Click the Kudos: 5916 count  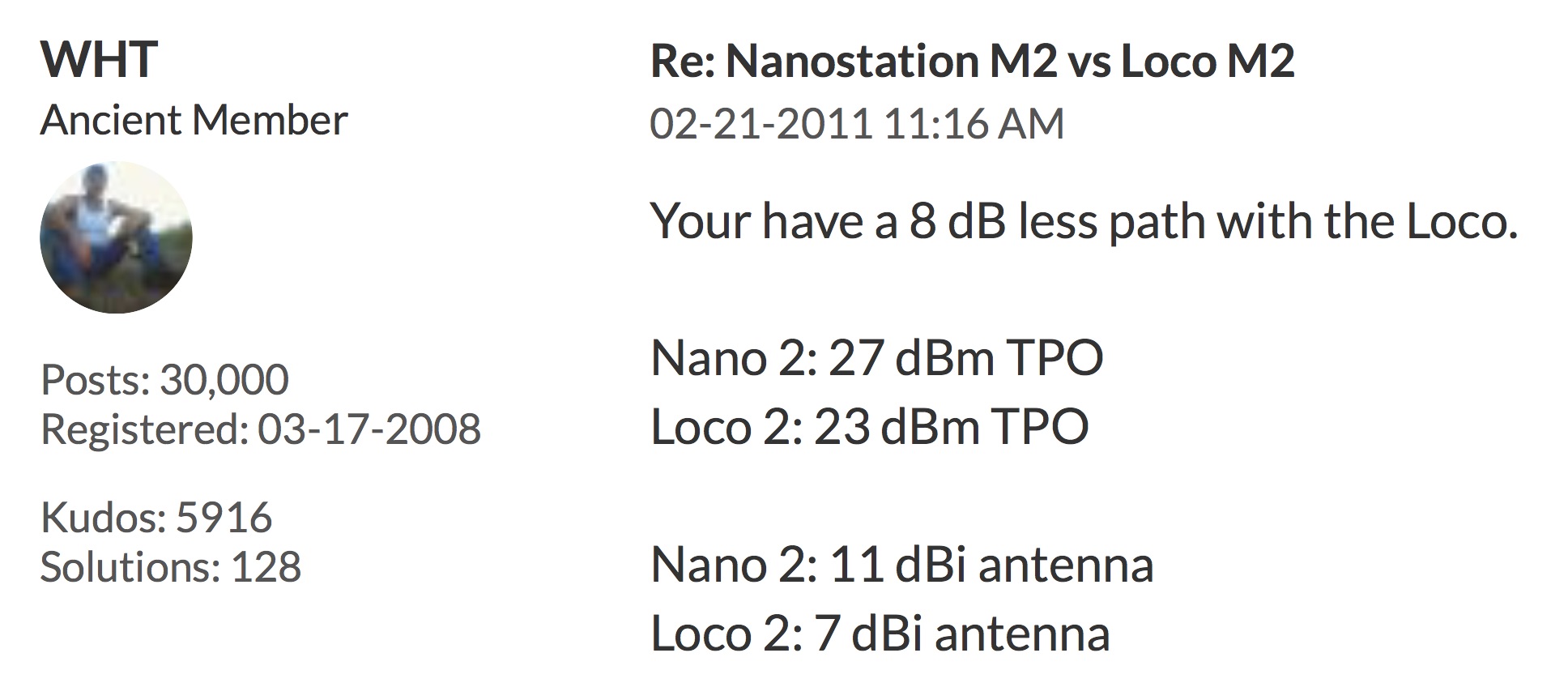click(x=156, y=518)
